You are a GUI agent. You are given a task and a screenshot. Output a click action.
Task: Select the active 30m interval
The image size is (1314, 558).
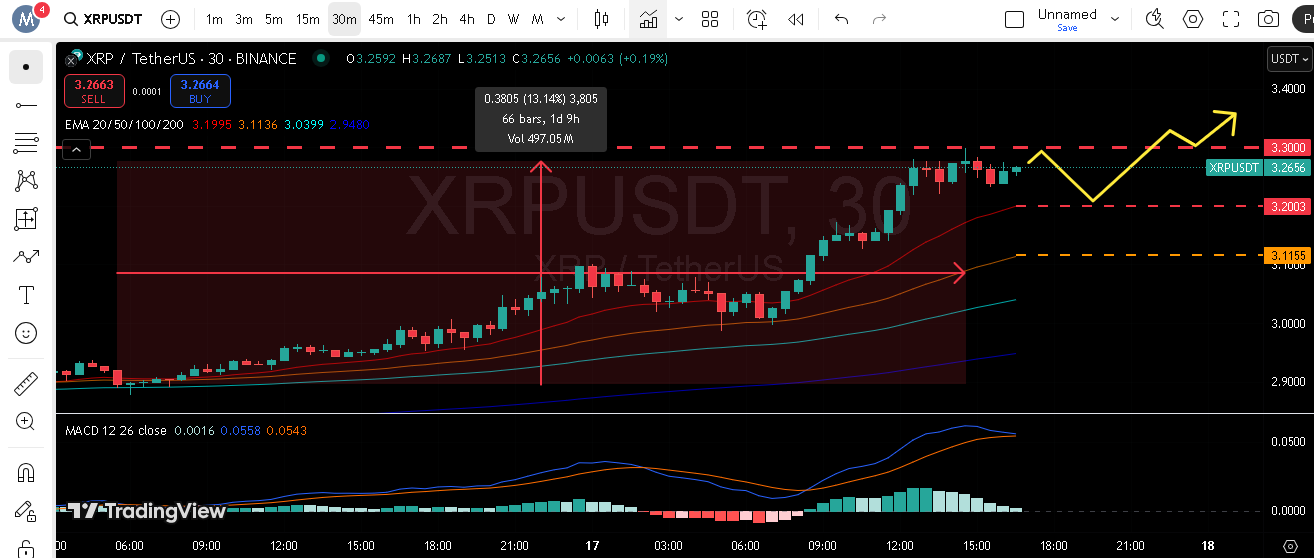(x=344, y=19)
